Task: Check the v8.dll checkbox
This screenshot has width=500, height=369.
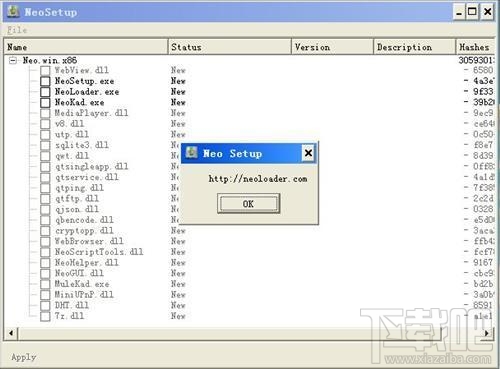Action: 45,124
